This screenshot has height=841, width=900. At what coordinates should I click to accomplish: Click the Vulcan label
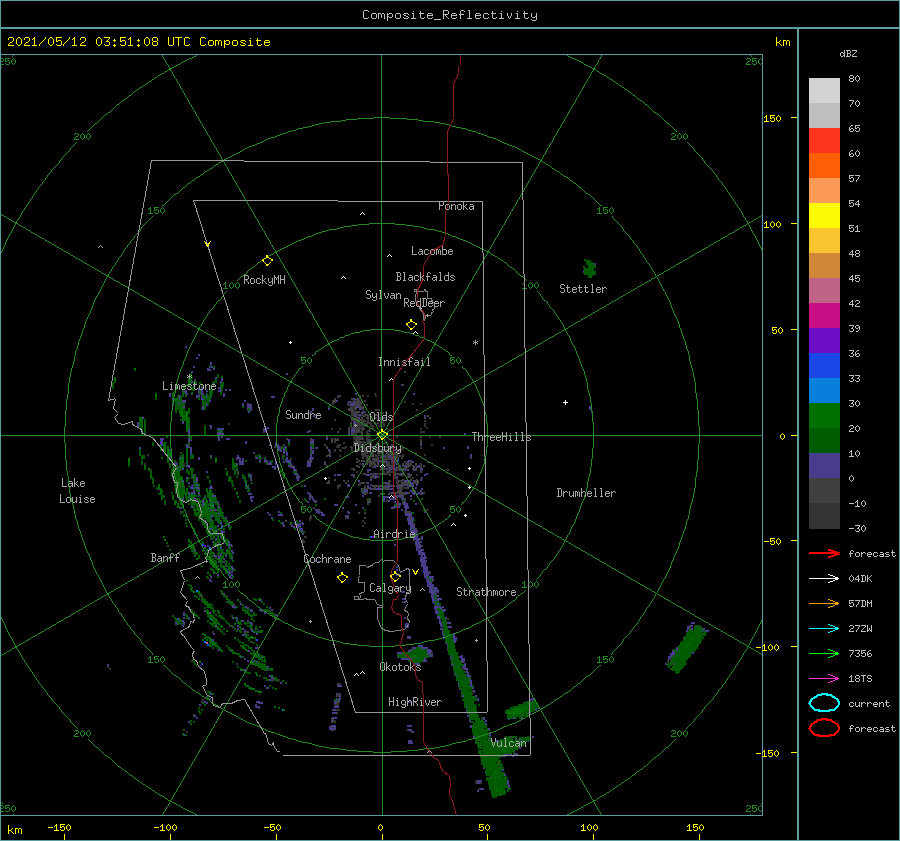coord(508,743)
